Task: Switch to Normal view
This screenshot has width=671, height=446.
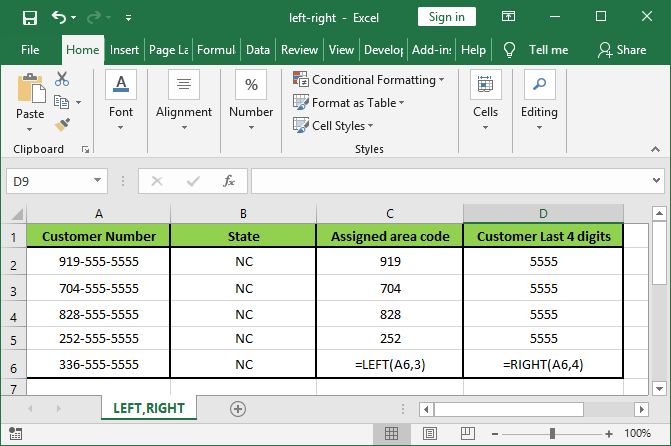Action: pyautogui.click(x=391, y=434)
